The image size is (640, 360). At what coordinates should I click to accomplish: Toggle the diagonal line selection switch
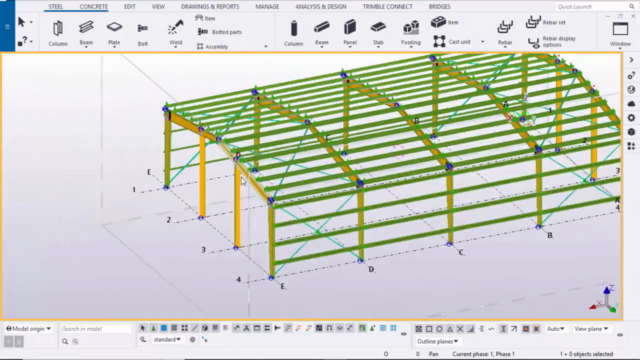coord(195,328)
